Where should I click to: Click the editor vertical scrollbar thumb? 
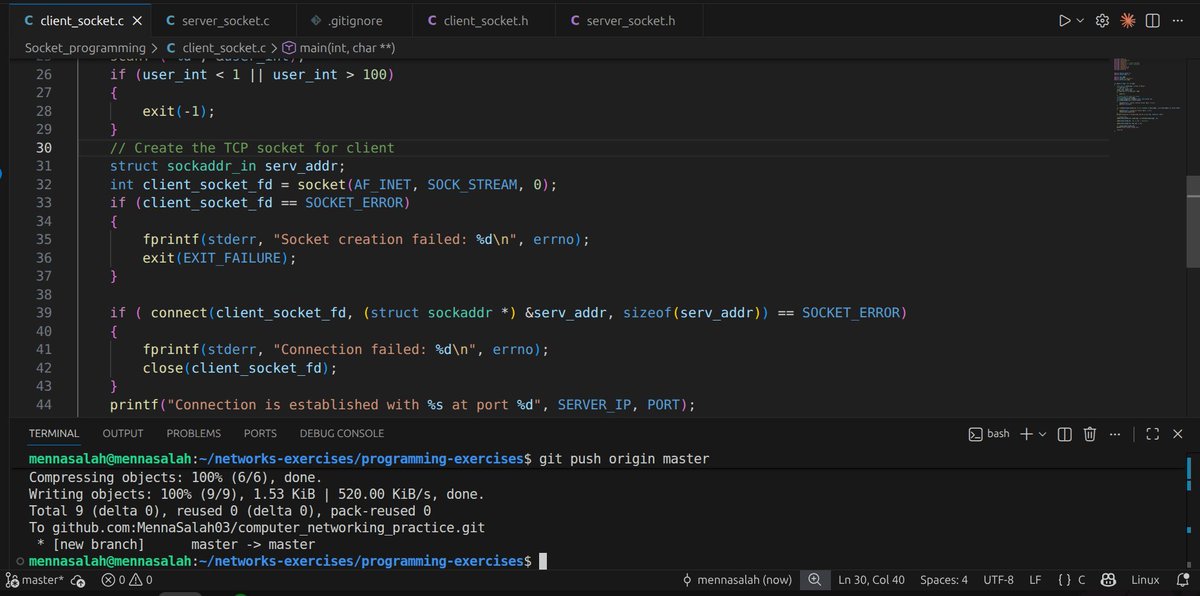pos(1192,222)
